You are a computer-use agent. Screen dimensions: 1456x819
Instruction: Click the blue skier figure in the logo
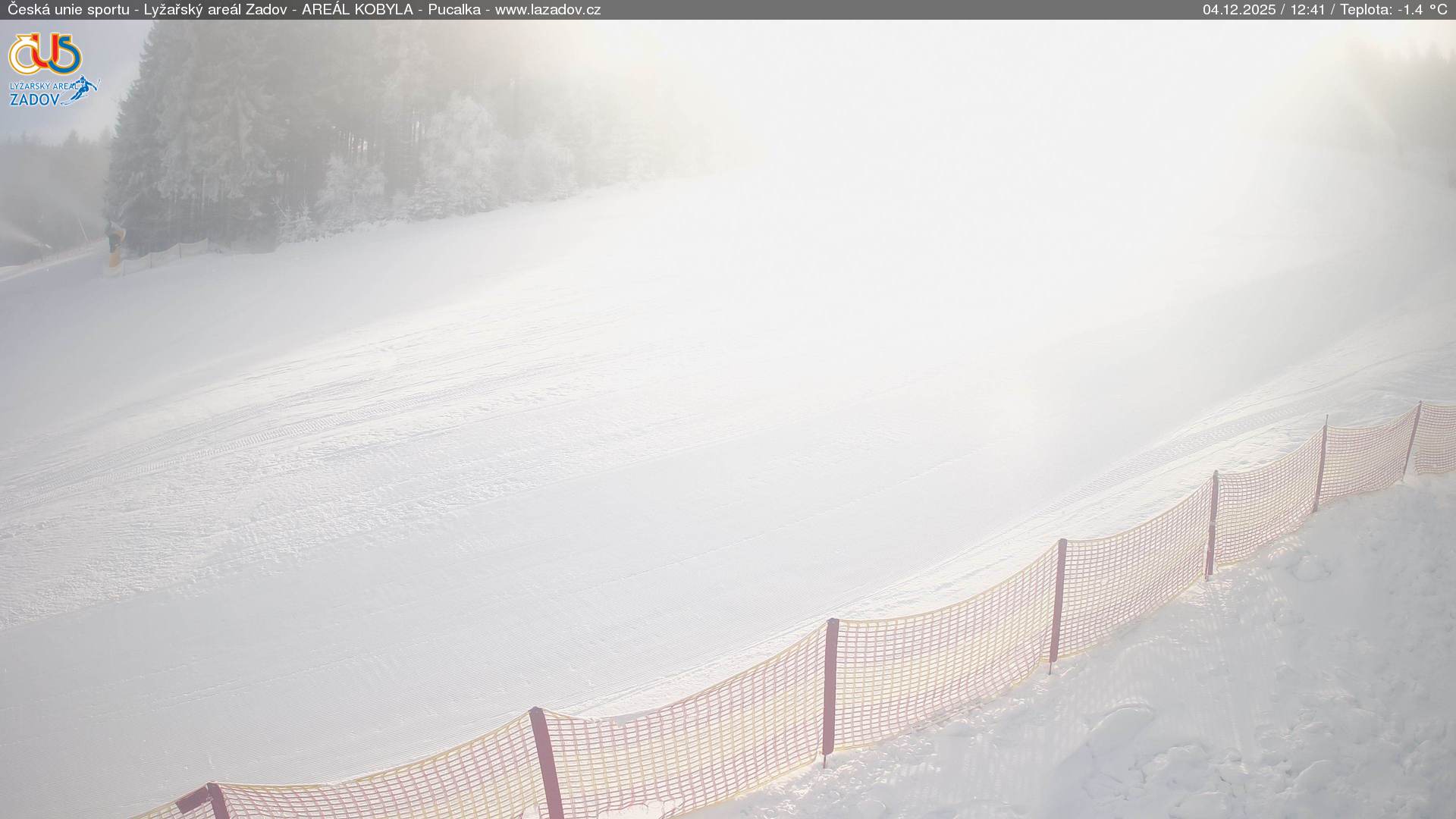coord(83,88)
